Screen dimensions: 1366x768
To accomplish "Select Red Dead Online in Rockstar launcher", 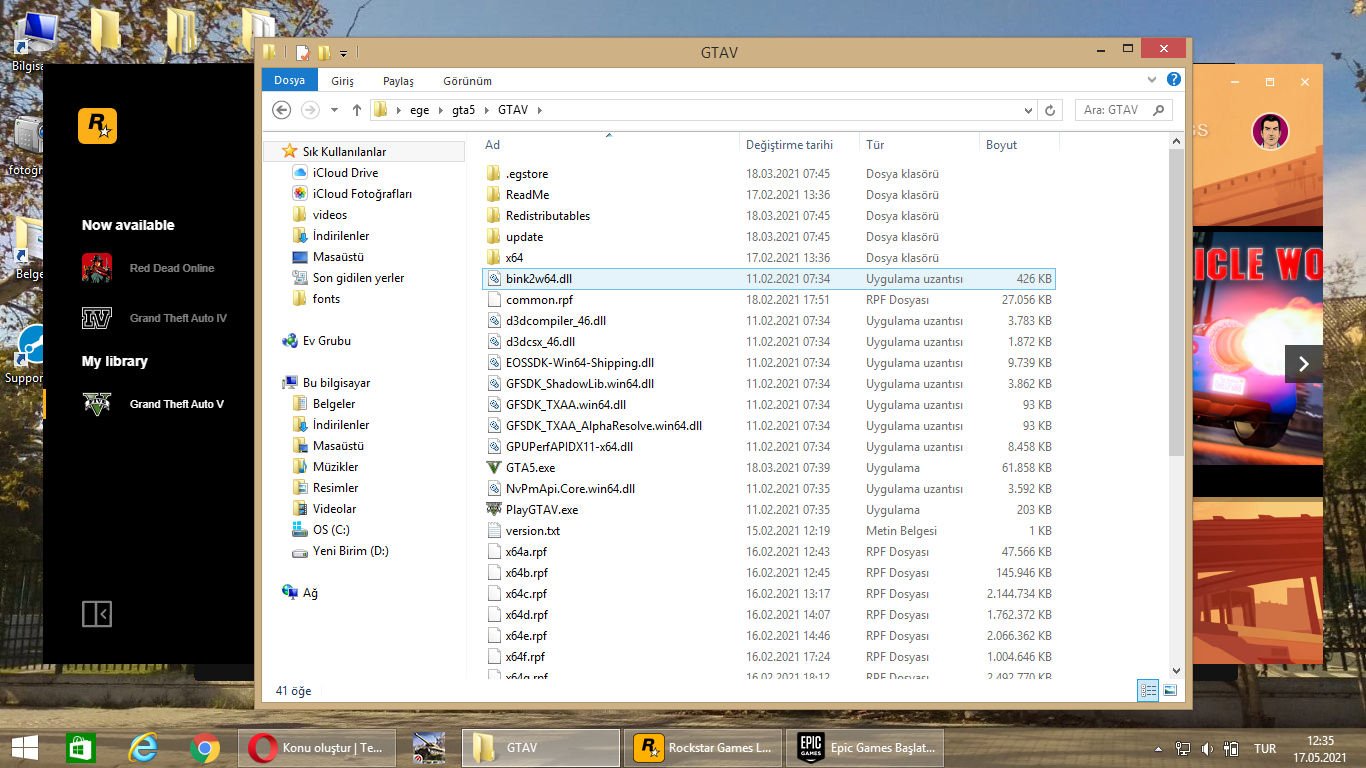I will [x=148, y=268].
